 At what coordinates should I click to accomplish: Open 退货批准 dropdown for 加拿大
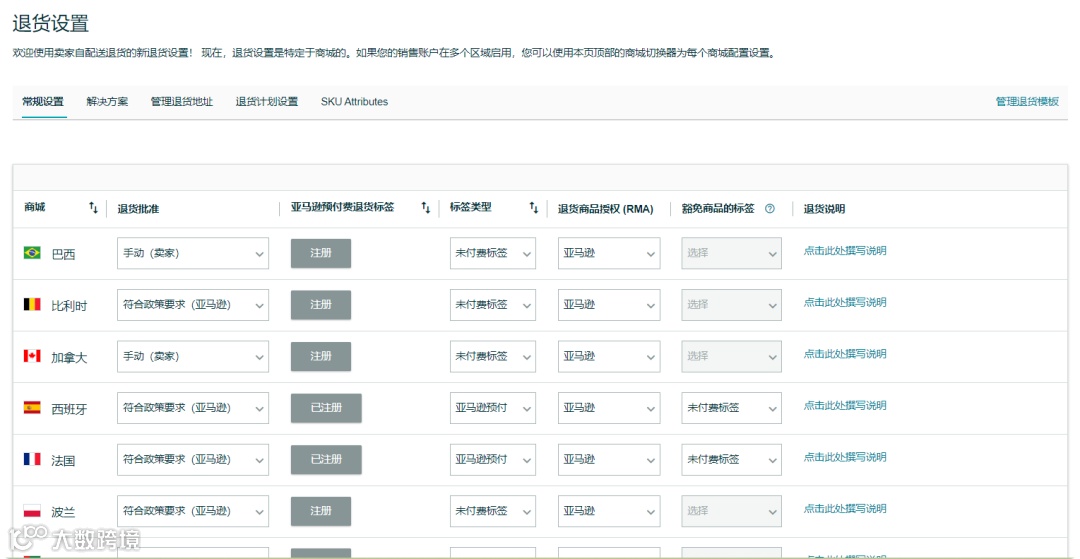[193, 357]
